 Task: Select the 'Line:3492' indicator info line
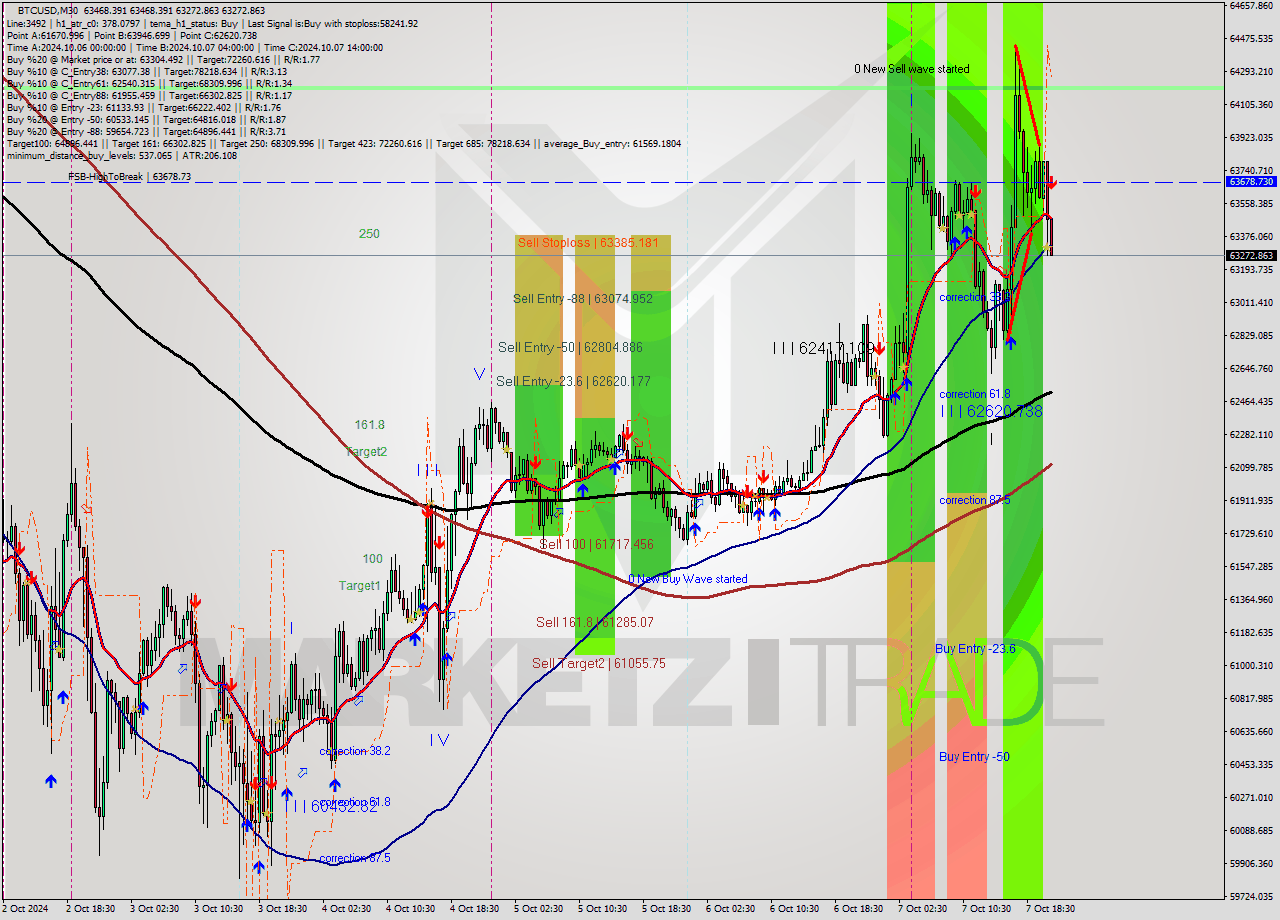212,23
